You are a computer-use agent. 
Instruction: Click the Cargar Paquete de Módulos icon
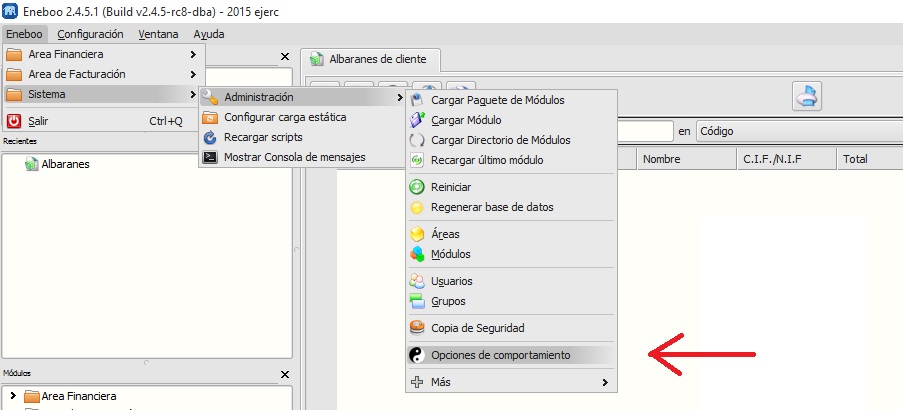pos(416,100)
